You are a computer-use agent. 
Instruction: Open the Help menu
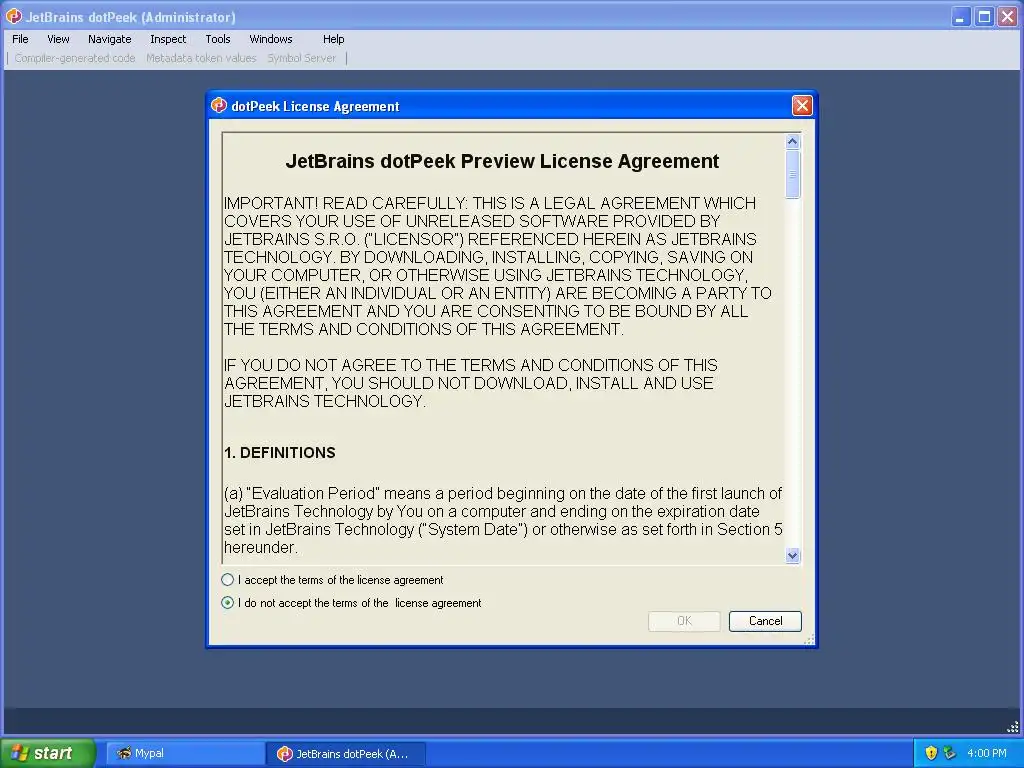333,39
